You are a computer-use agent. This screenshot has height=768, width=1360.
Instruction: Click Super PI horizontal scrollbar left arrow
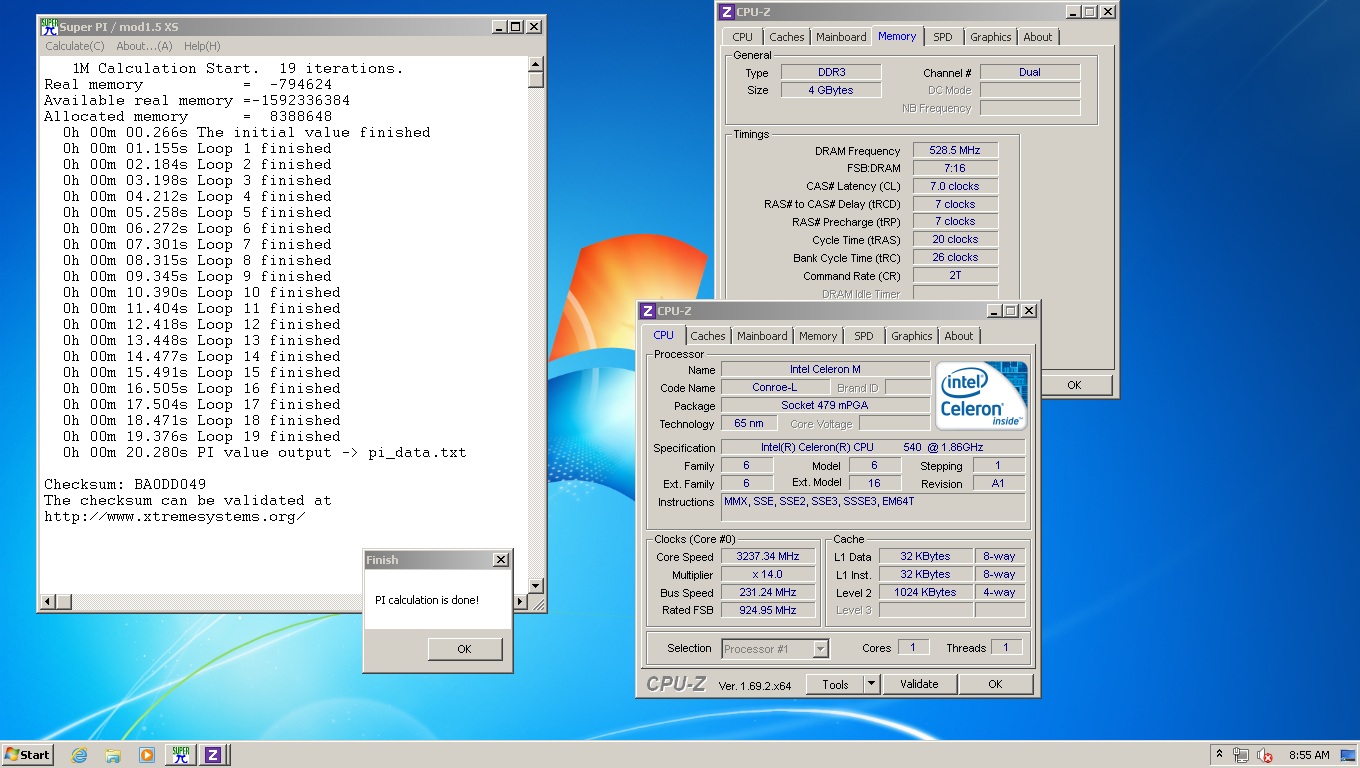(x=47, y=601)
